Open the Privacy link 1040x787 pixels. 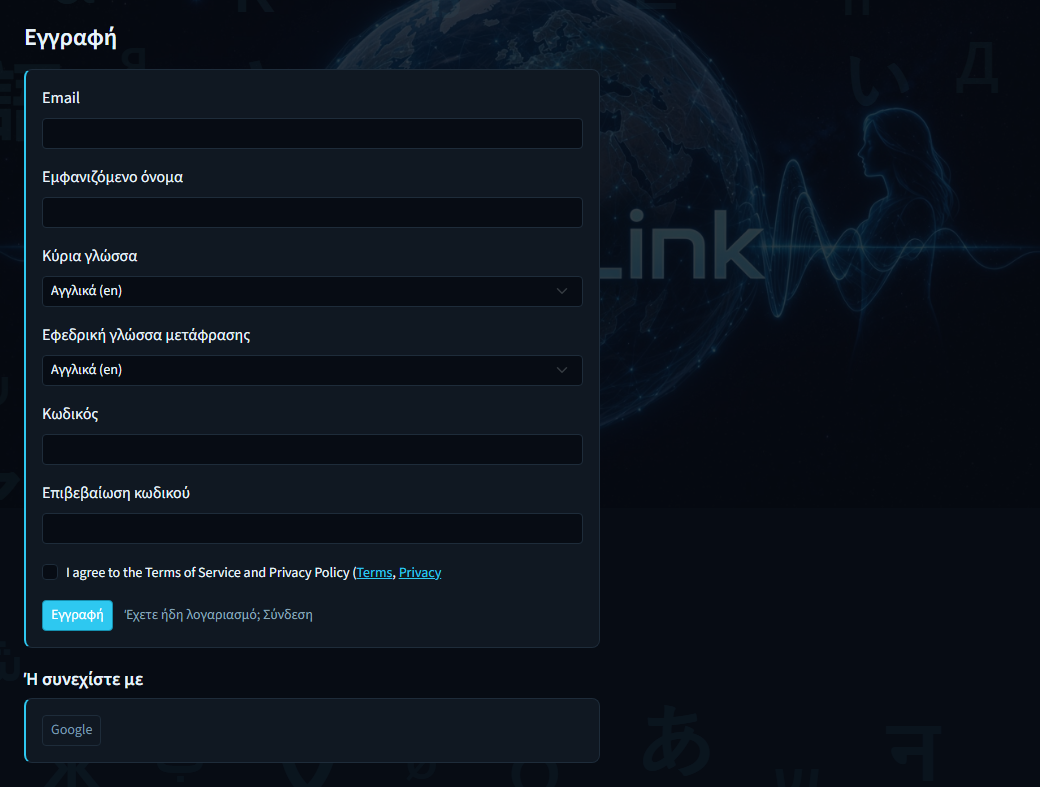[x=420, y=572]
